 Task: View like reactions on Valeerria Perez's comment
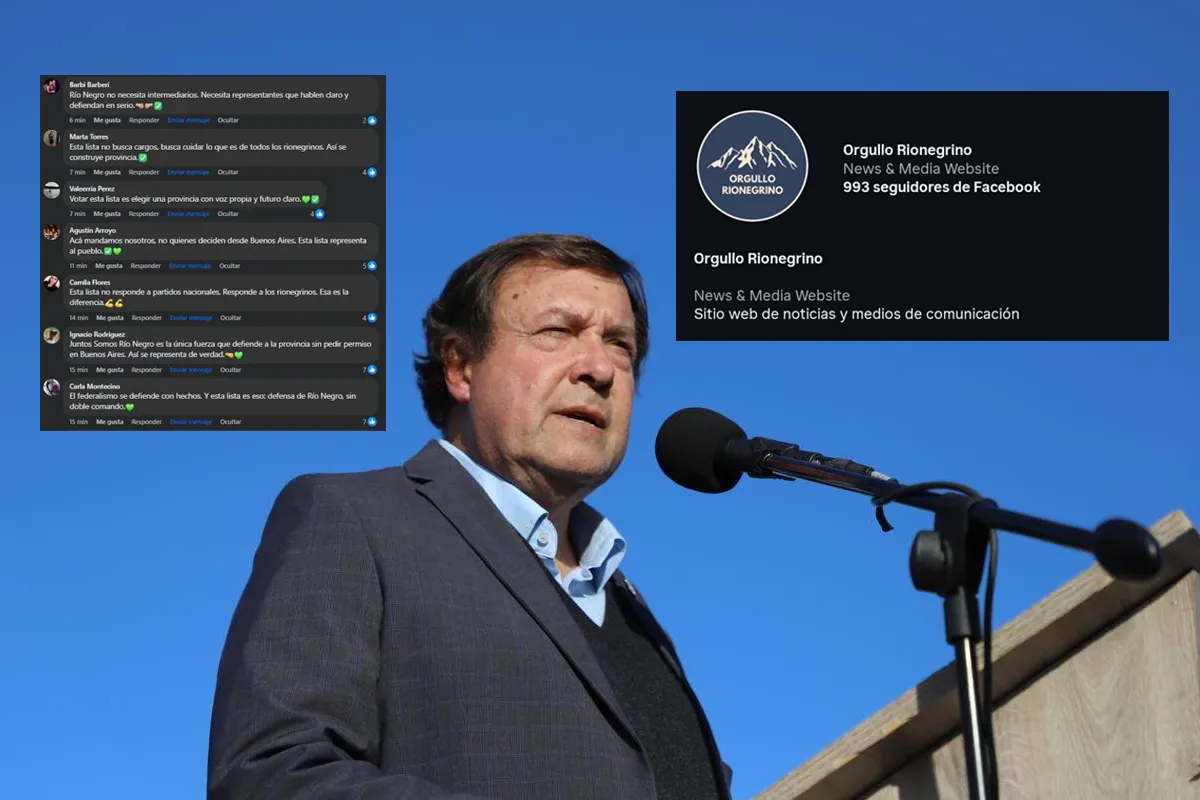coord(317,214)
